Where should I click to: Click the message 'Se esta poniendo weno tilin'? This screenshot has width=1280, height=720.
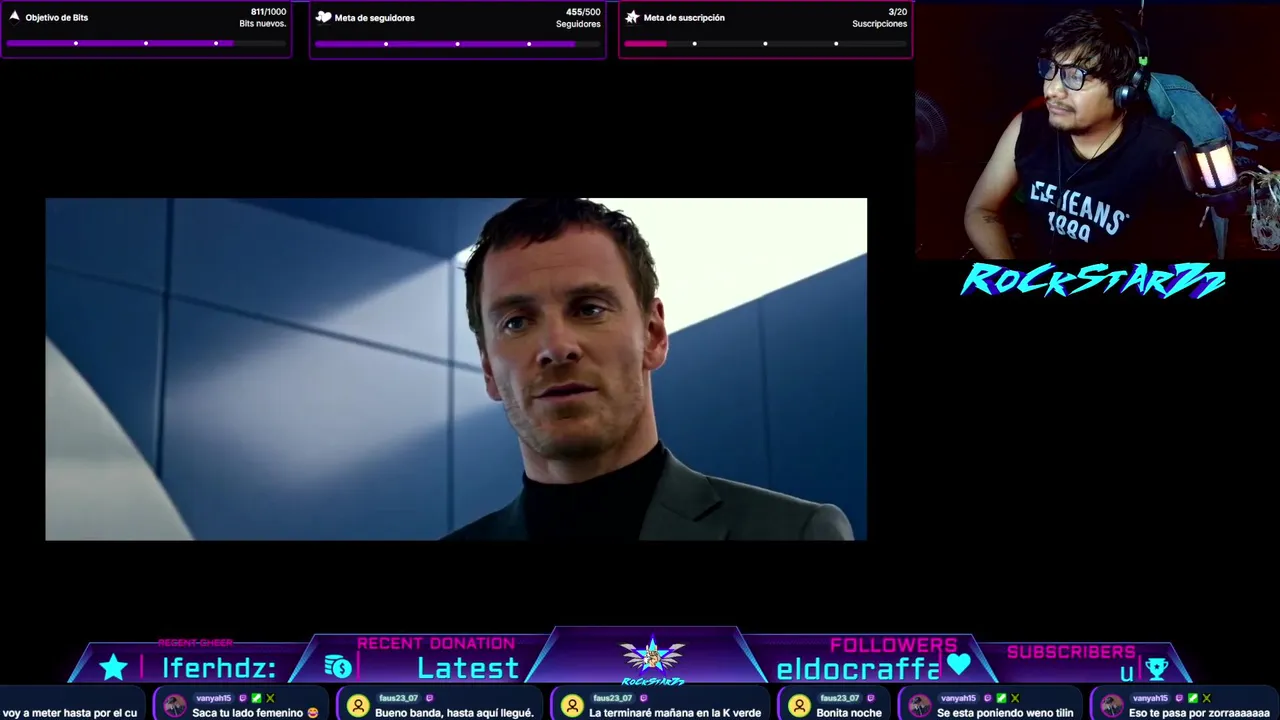click(x=1005, y=713)
